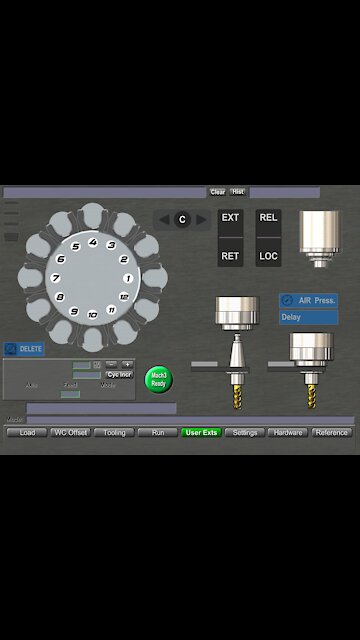The image size is (360, 640).
Task: Select tool pocket 3 on the carousel
Action: 111,245
